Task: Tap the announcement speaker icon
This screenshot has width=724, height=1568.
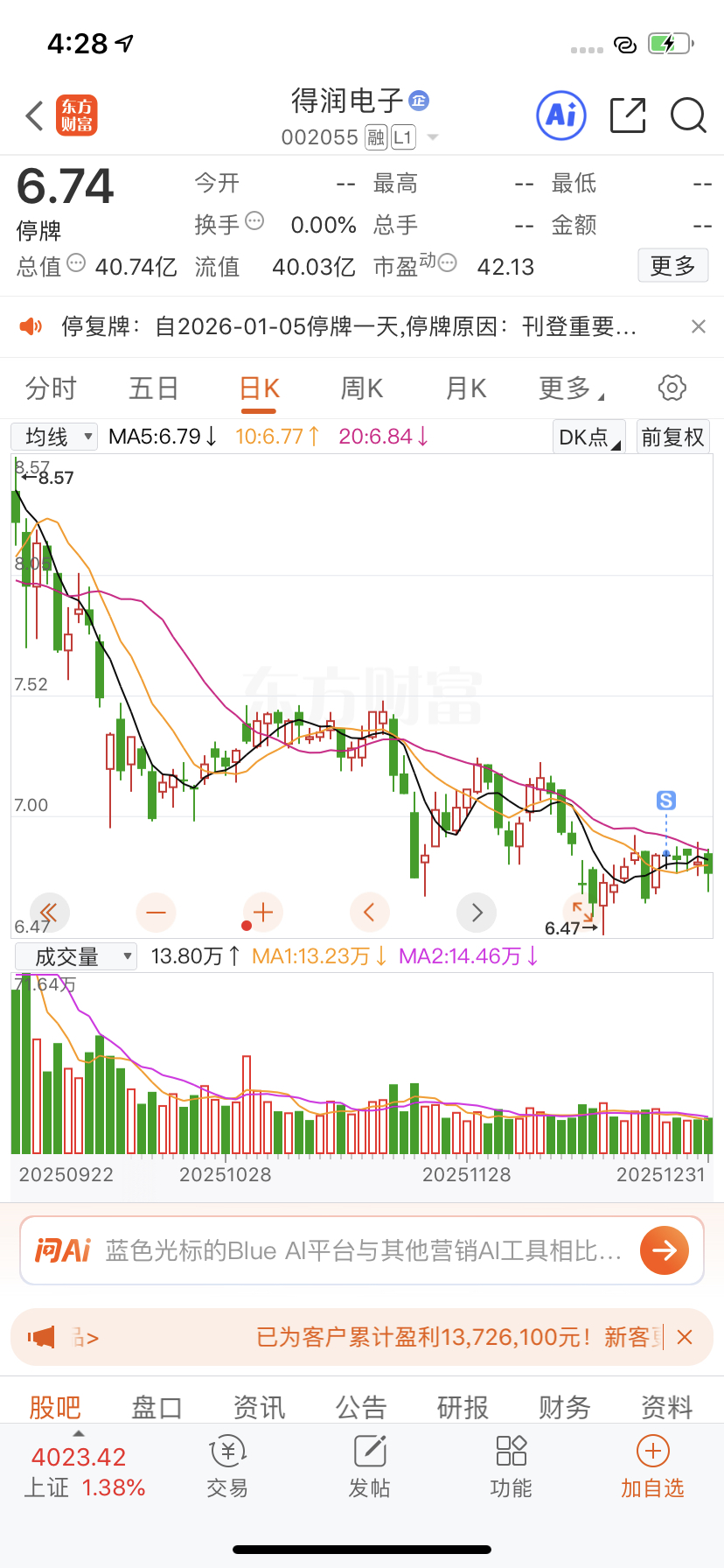Action: (x=31, y=326)
